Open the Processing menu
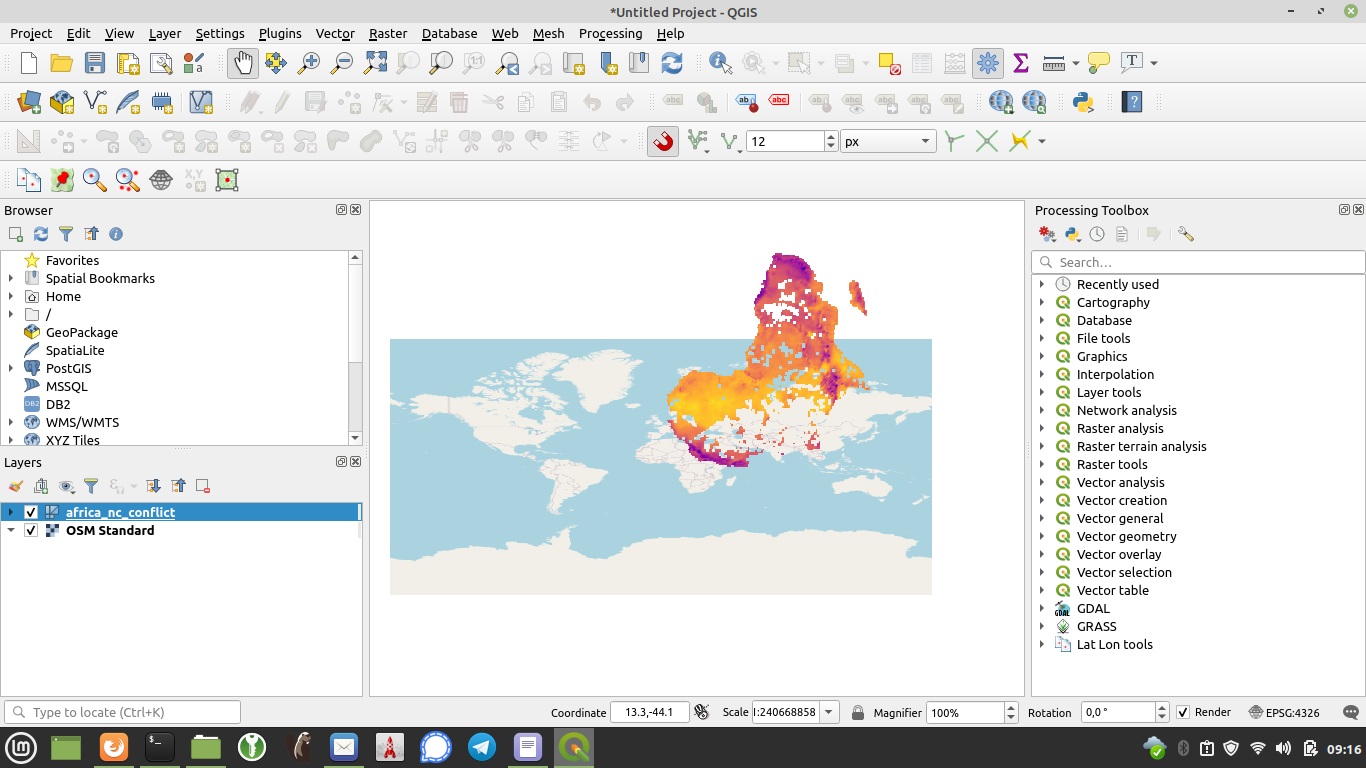The image size is (1366, 768). click(610, 33)
